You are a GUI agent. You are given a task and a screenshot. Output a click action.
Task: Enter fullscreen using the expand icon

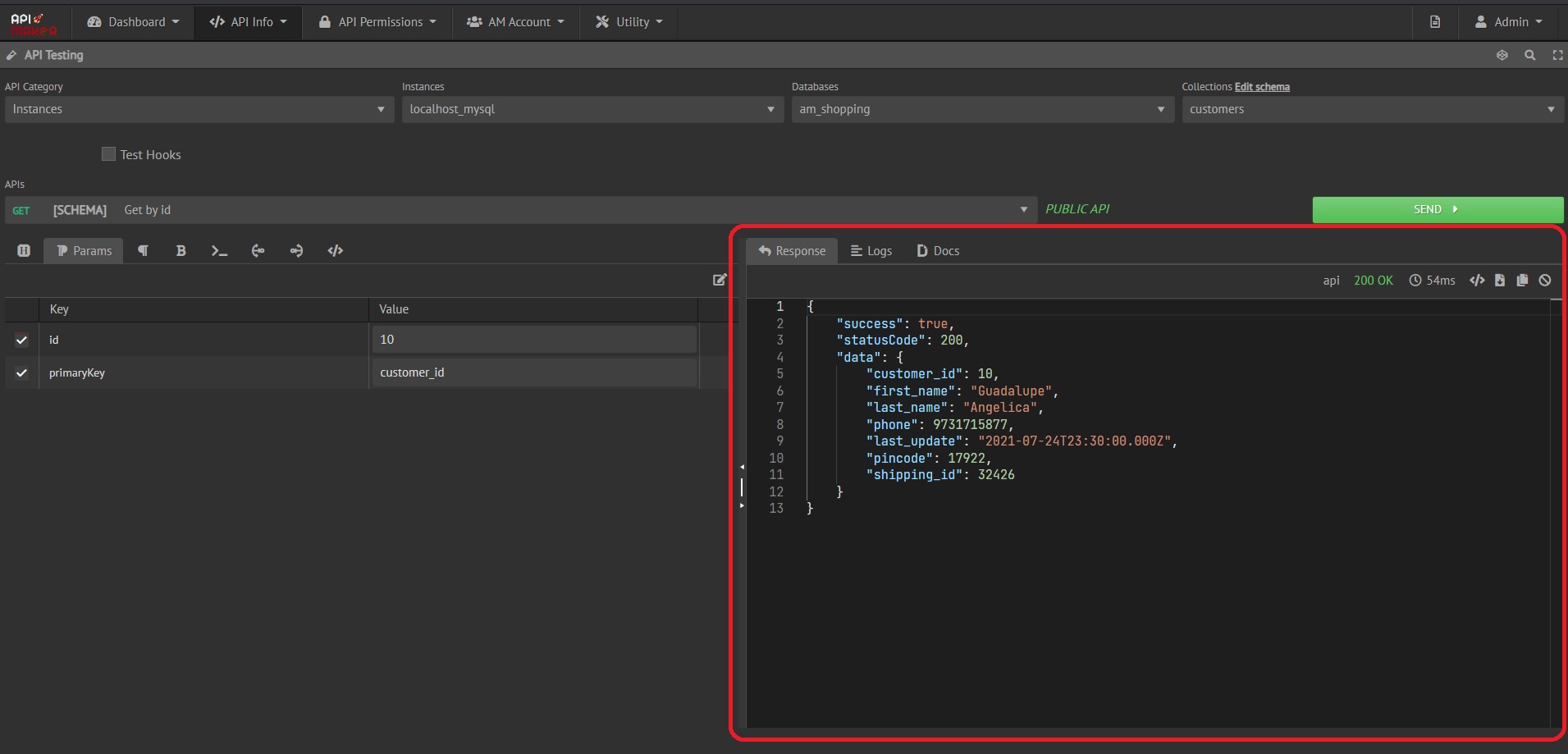click(1557, 55)
